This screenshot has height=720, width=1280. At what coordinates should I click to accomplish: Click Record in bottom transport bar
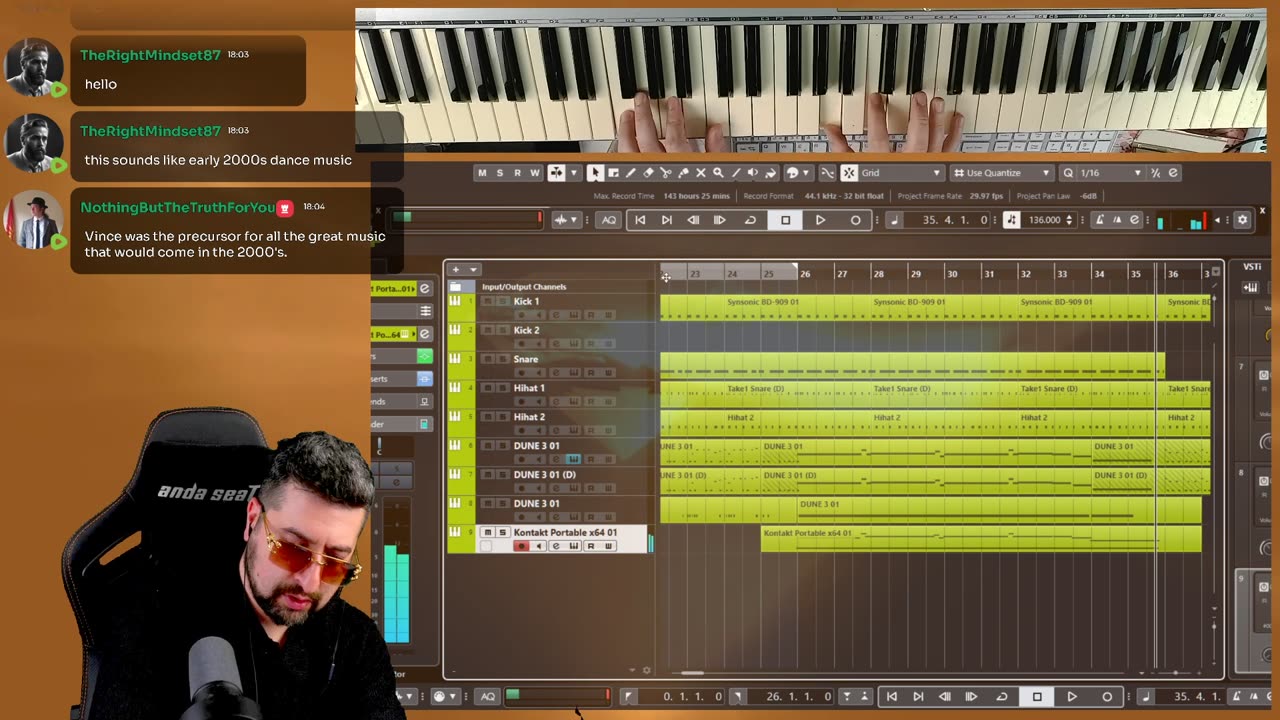pos(1107,696)
